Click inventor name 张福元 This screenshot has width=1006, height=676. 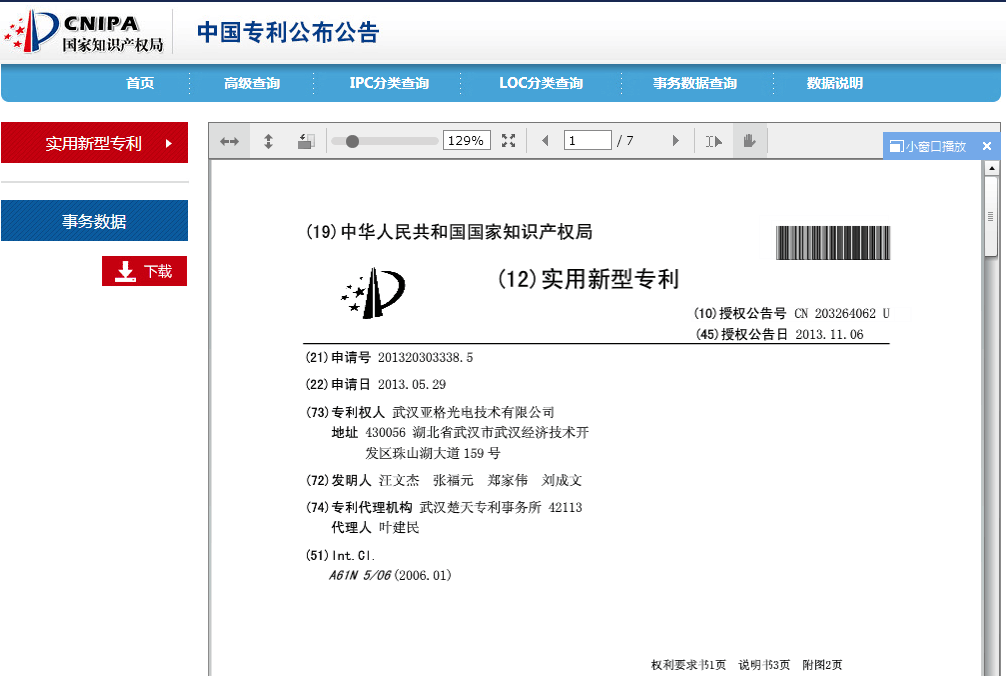453,480
